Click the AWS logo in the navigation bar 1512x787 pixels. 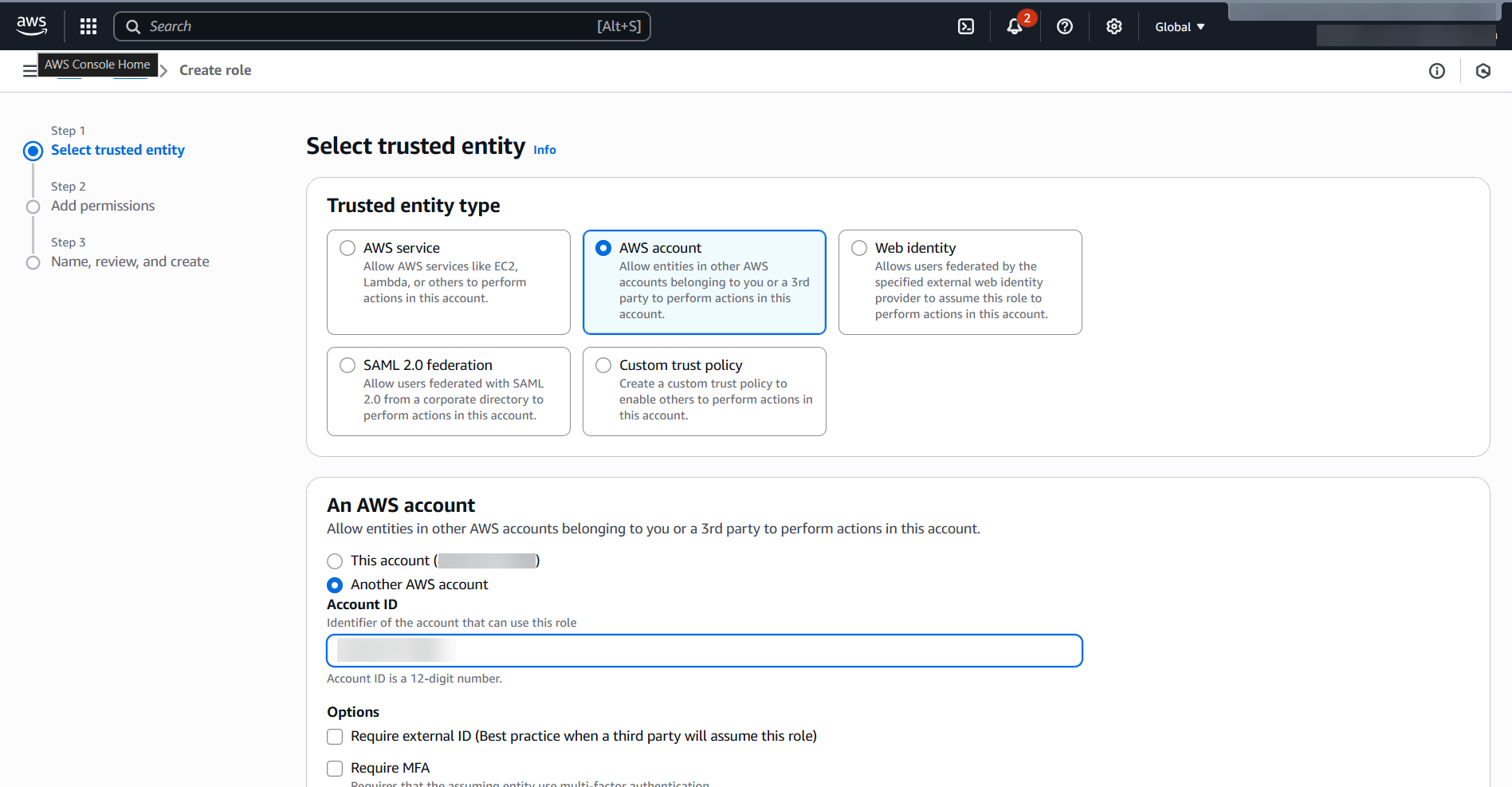tap(31, 25)
